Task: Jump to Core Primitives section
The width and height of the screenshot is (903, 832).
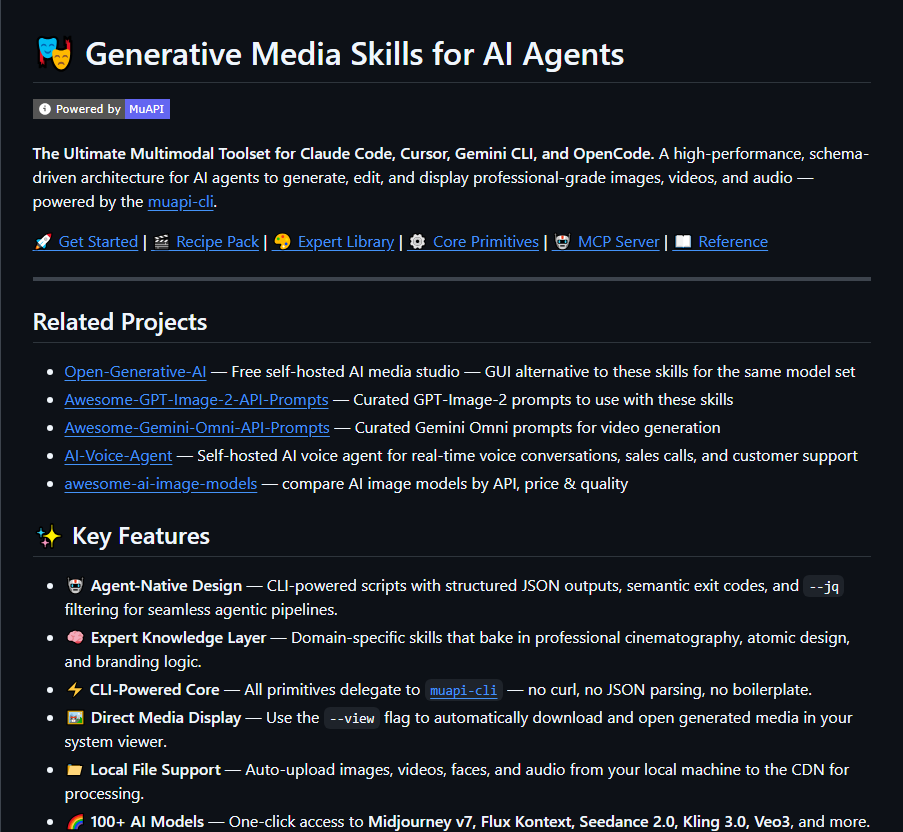Action: coord(486,242)
